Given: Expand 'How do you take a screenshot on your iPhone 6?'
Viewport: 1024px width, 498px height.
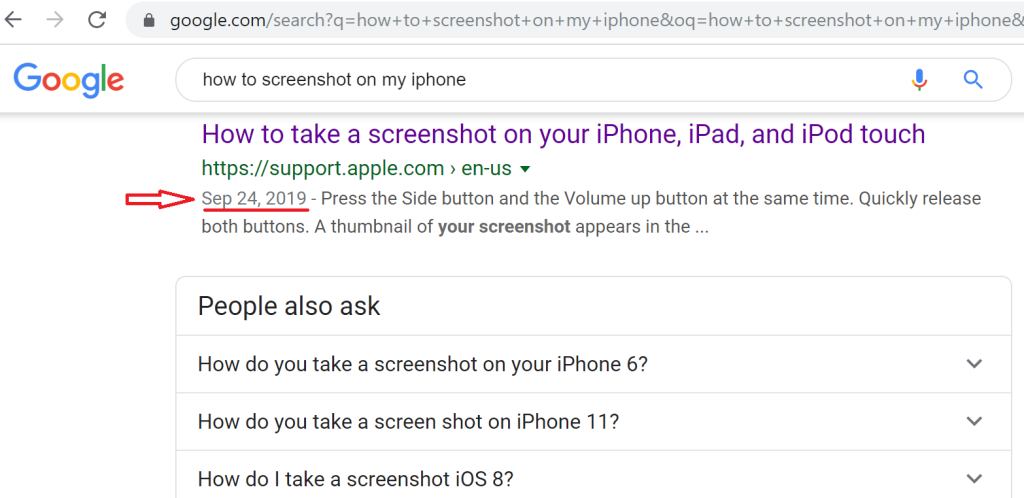Looking at the screenshot, I should (594, 364).
